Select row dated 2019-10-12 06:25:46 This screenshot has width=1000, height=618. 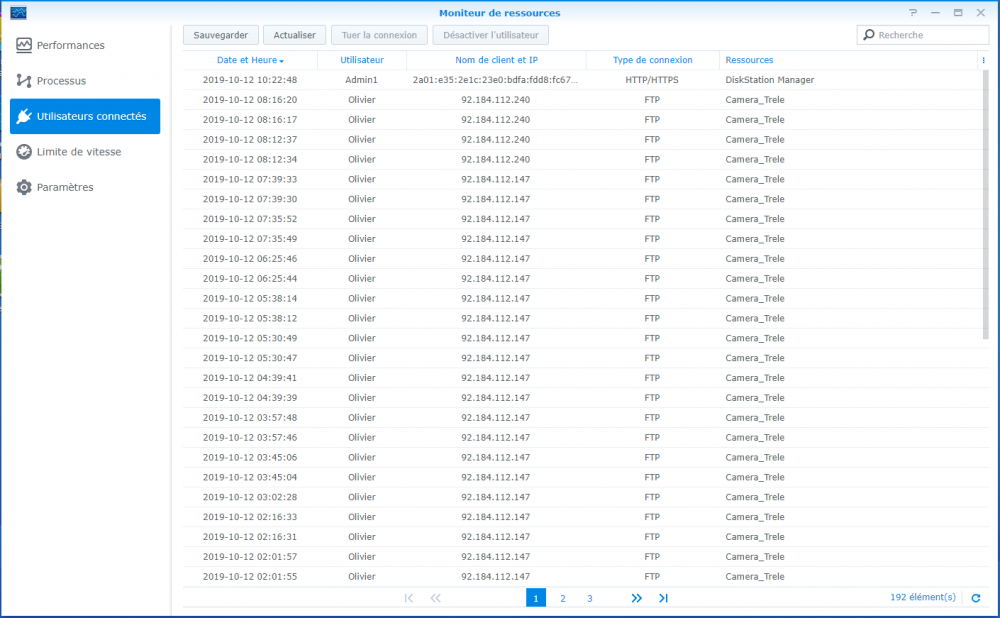582,258
